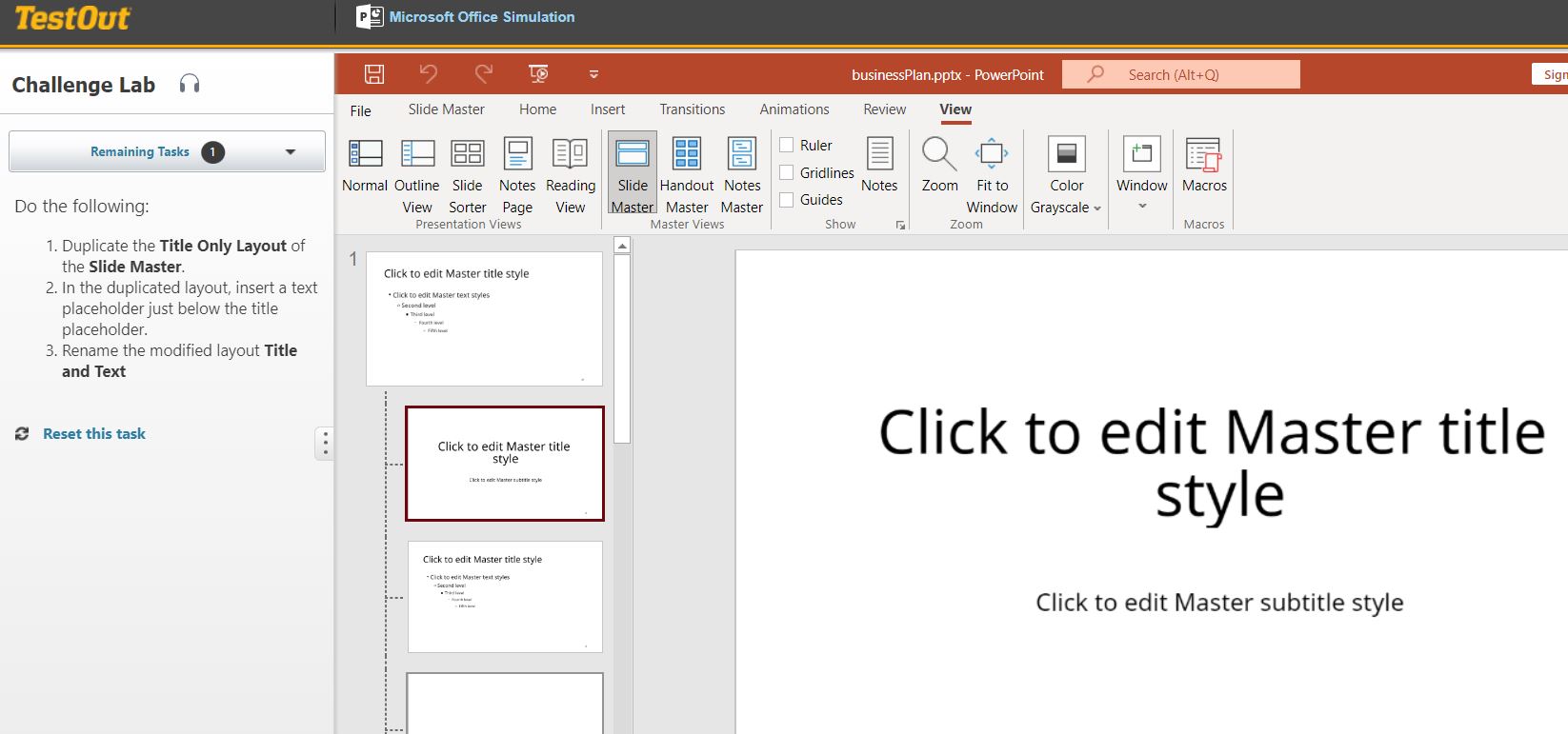The height and width of the screenshot is (734, 1568).
Task: Open the Animations tab
Action: pos(794,109)
